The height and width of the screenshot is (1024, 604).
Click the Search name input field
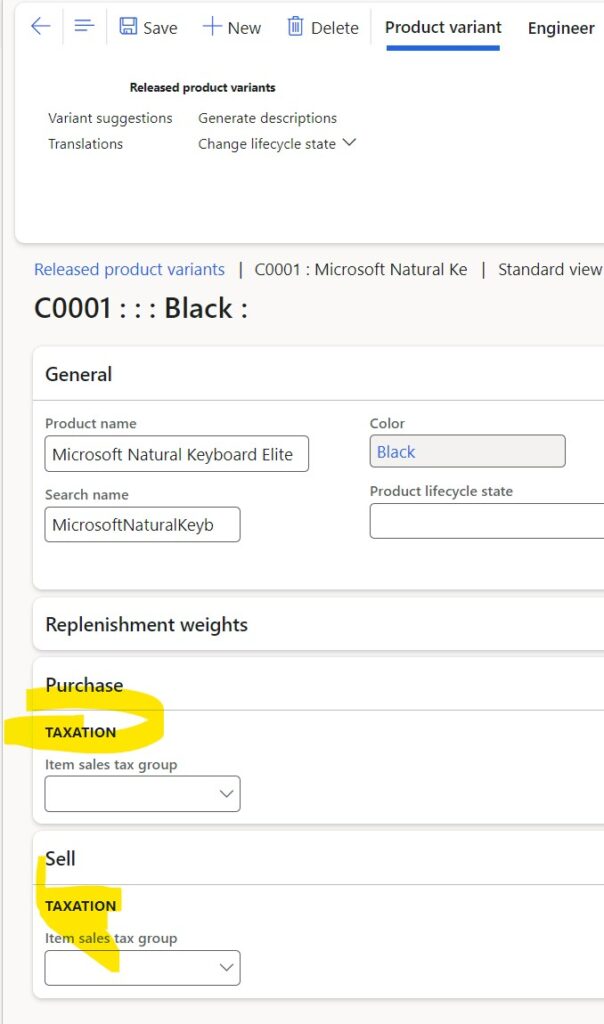point(142,524)
